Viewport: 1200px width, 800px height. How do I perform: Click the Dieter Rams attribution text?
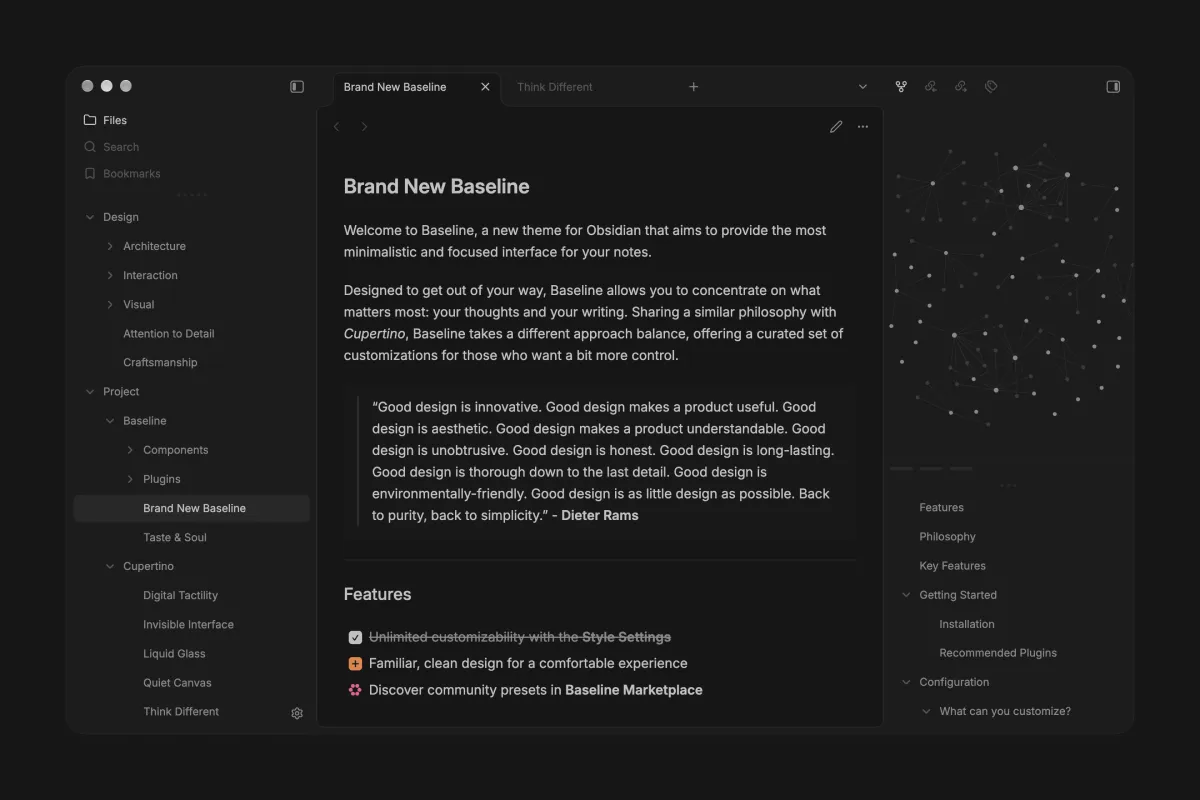tap(600, 516)
